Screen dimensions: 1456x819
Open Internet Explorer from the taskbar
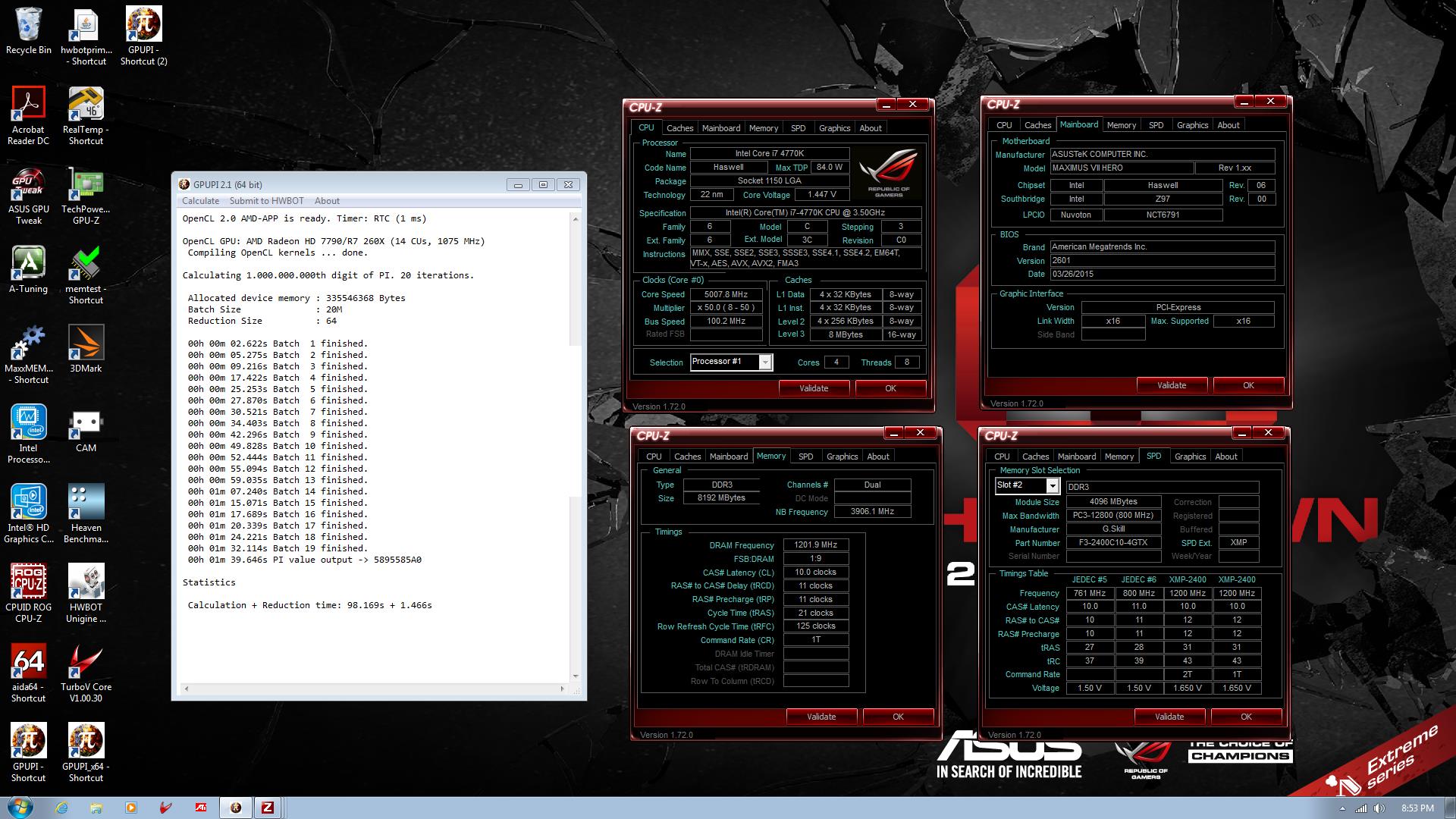[61, 808]
